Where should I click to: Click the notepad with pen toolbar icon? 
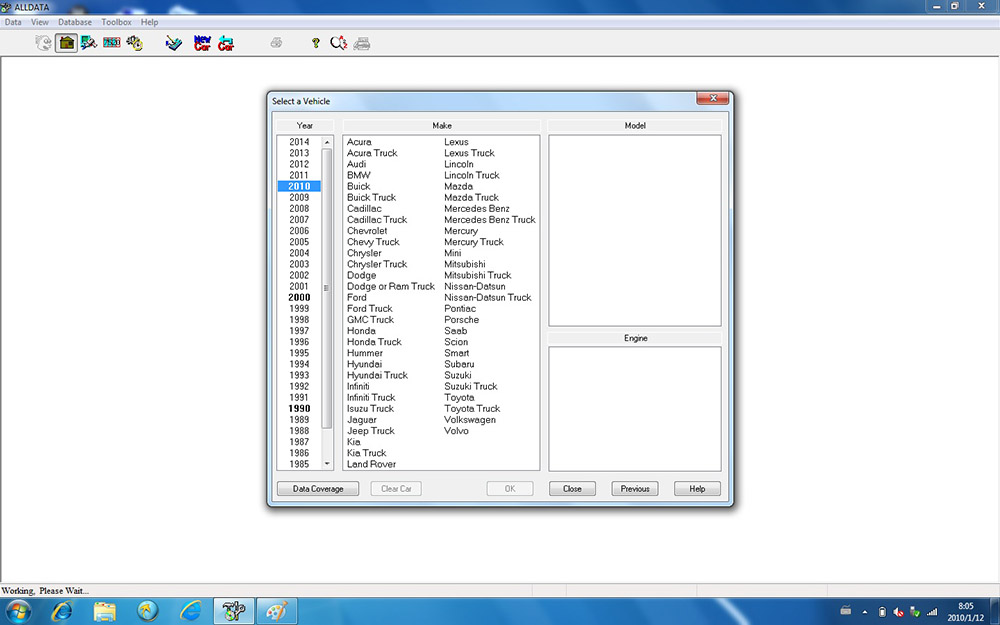coord(173,43)
